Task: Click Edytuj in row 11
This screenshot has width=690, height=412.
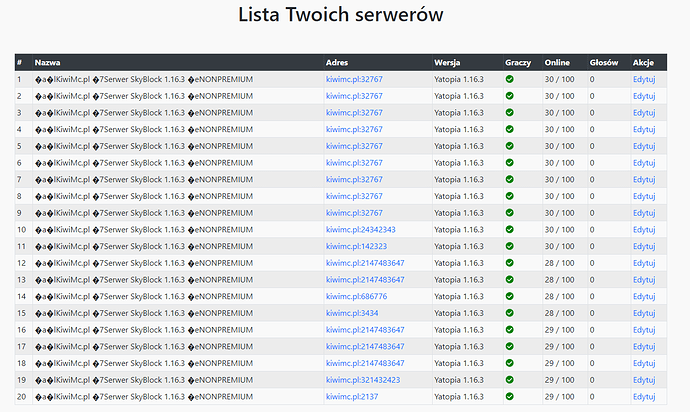Action: click(643, 246)
